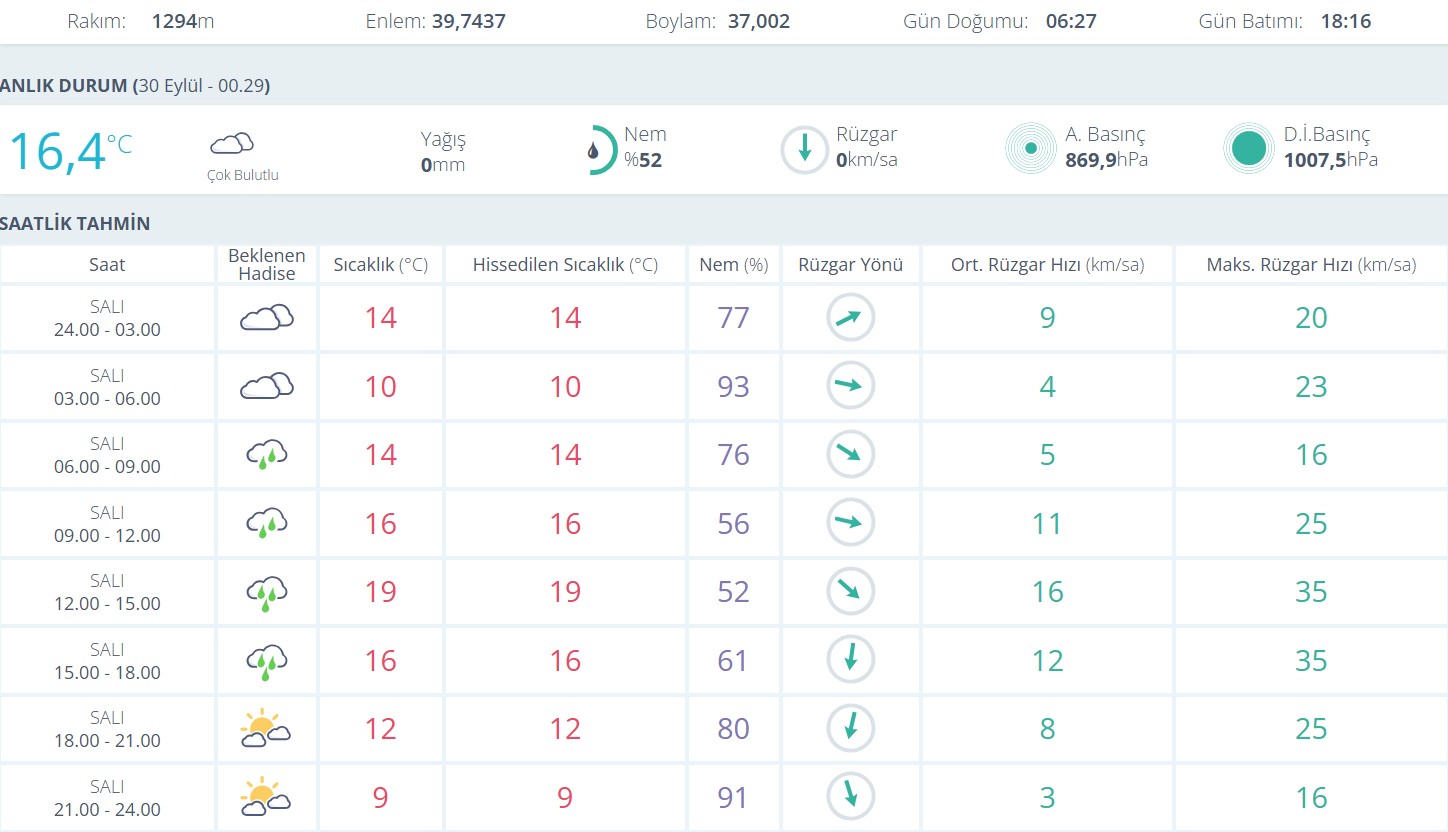Click the wind direction arrow for 03.00 - 06.00

click(850, 386)
